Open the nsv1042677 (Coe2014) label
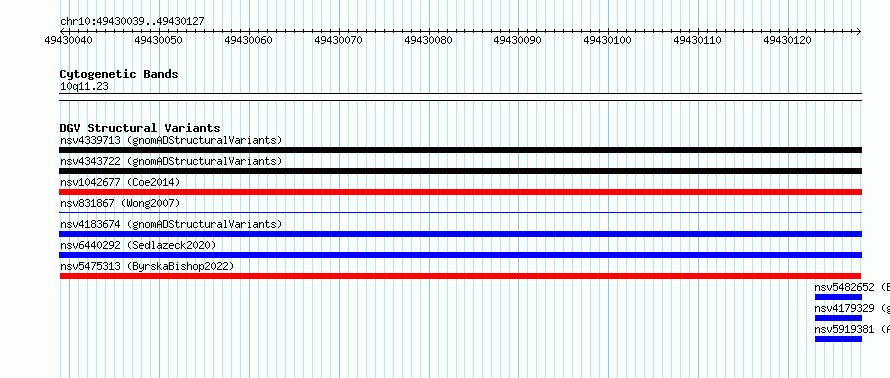The height and width of the screenshot is (378, 890). pyautogui.click(x=120, y=182)
